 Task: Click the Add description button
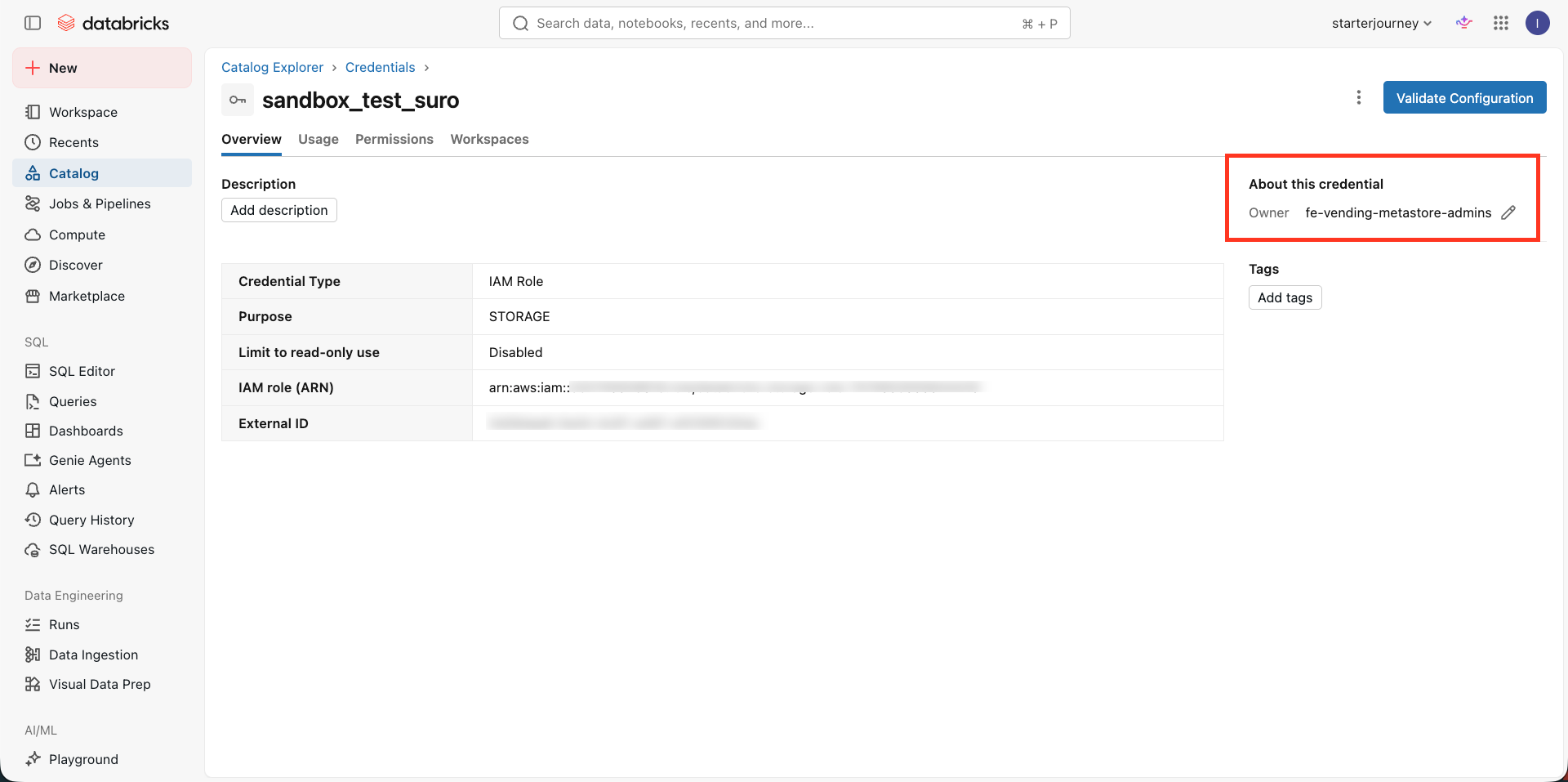click(x=279, y=210)
